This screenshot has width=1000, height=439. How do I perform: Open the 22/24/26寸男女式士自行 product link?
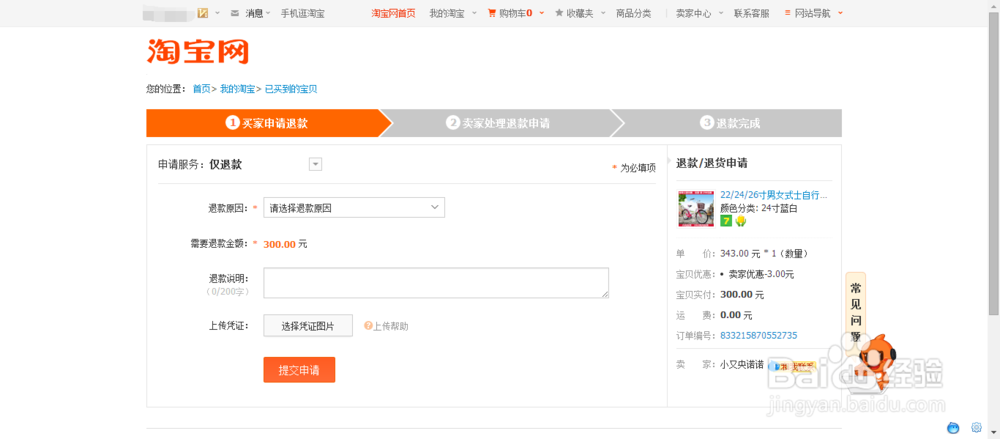[x=774, y=194]
